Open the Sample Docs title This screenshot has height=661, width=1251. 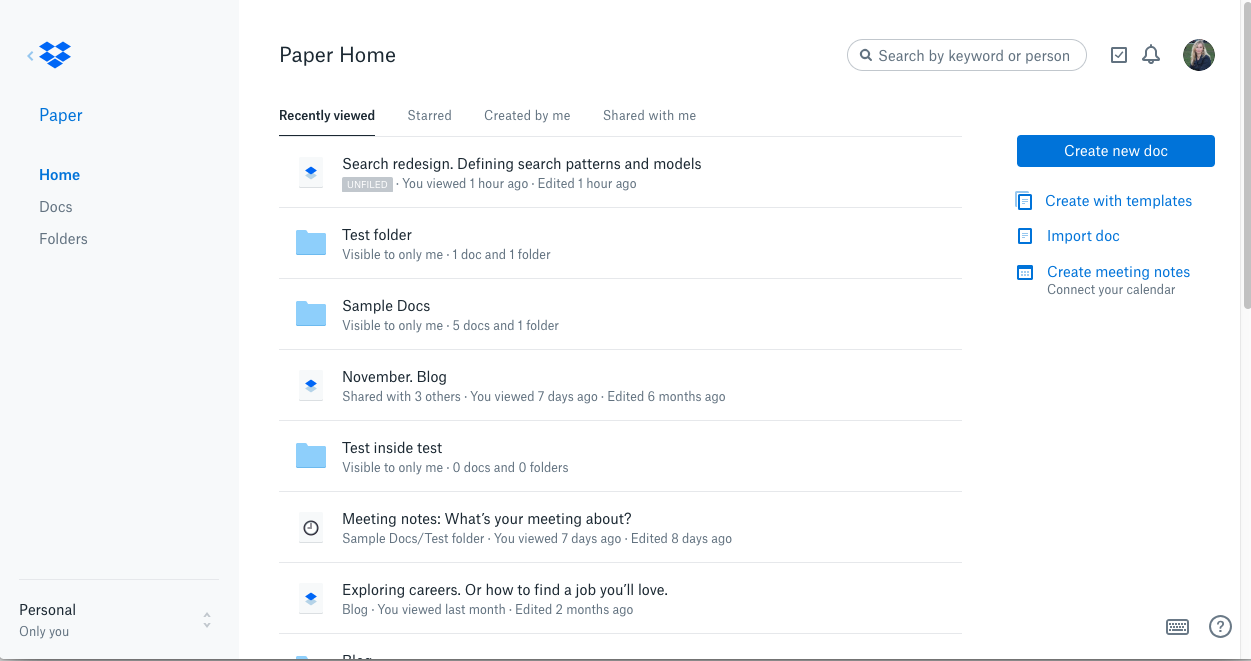386,306
